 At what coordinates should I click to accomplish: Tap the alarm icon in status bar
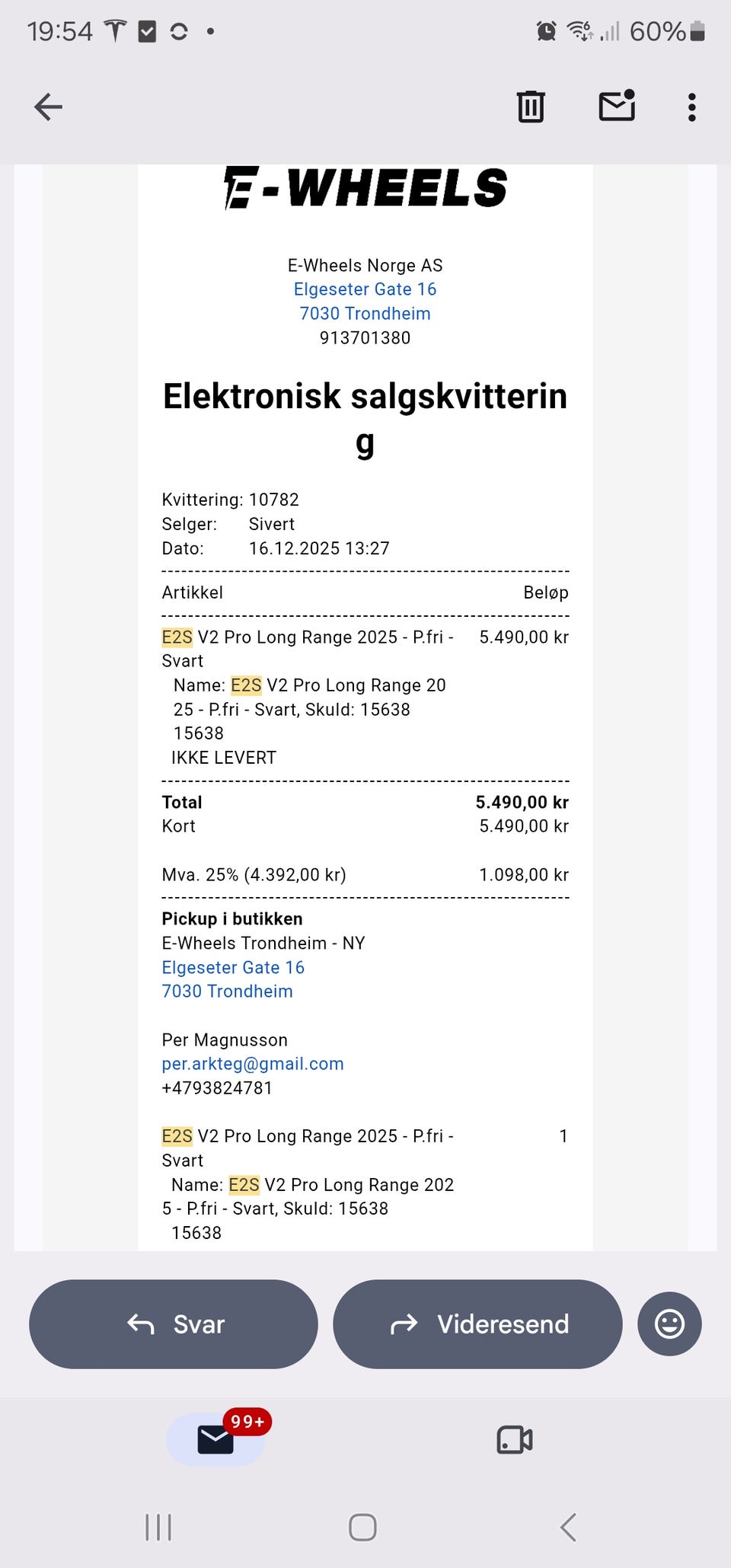click(x=546, y=31)
